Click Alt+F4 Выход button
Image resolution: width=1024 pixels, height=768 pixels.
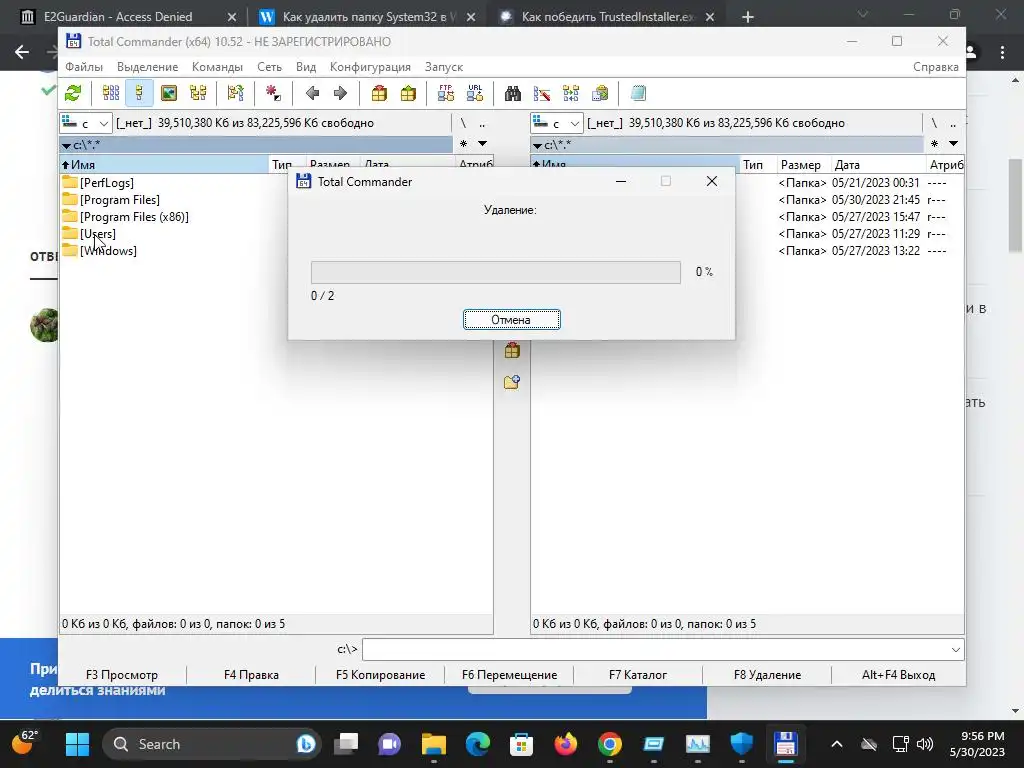(899, 675)
